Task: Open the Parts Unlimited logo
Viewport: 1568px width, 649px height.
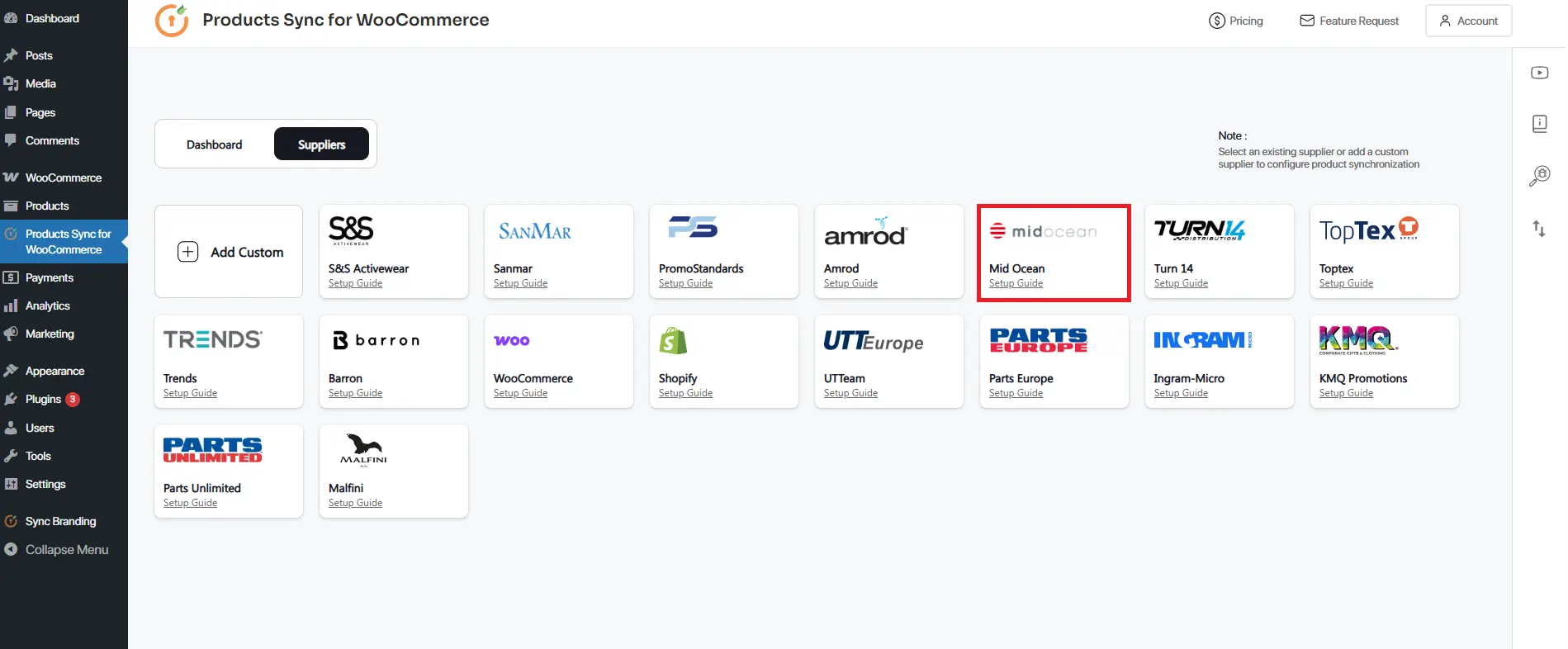Action: pyautogui.click(x=213, y=450)
